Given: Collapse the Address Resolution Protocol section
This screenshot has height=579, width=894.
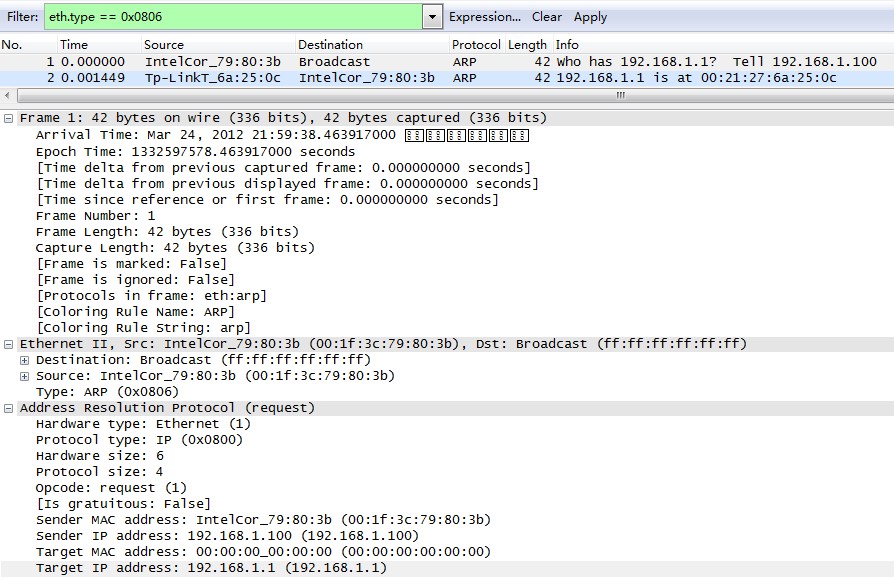Looking at the screenshot, I should (9, 408).
